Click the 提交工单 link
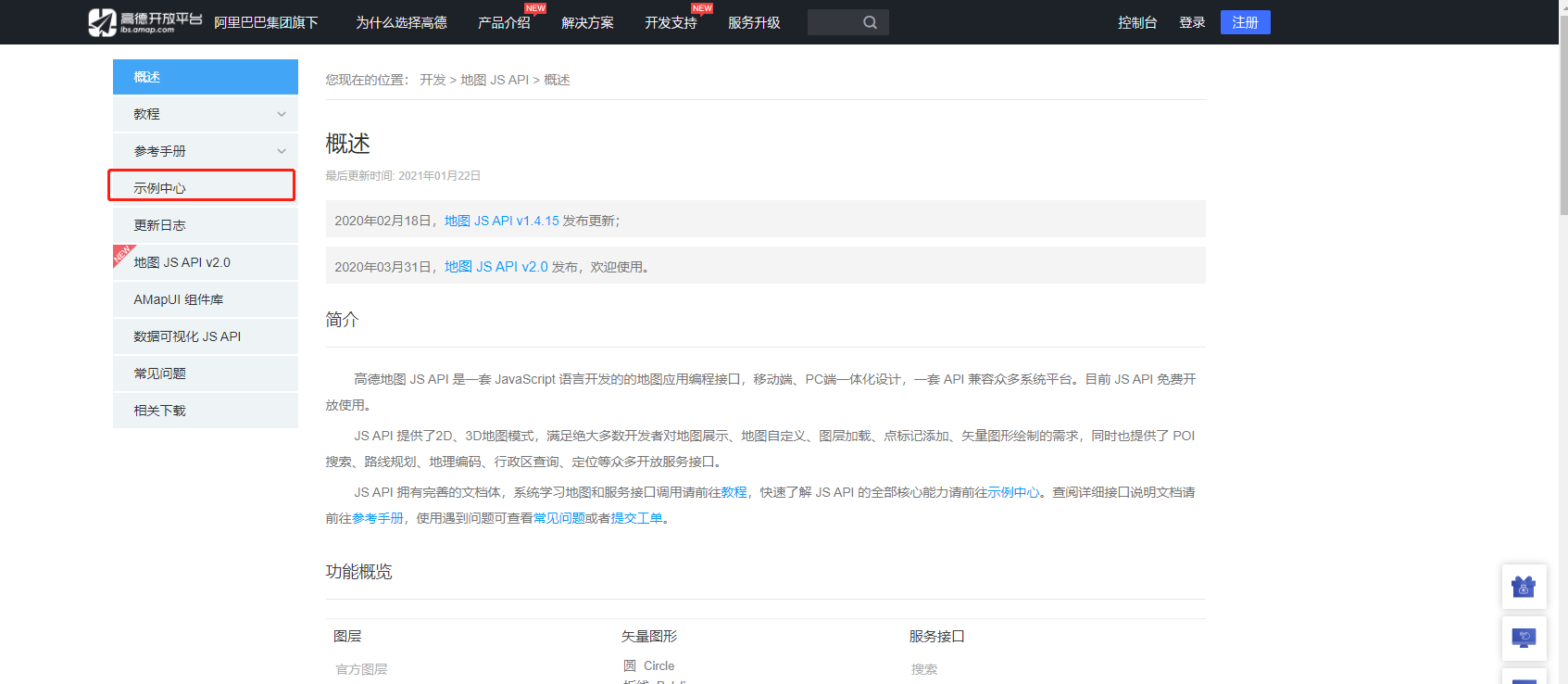This screenshot has width=1568, height=684. pos(637,518)
